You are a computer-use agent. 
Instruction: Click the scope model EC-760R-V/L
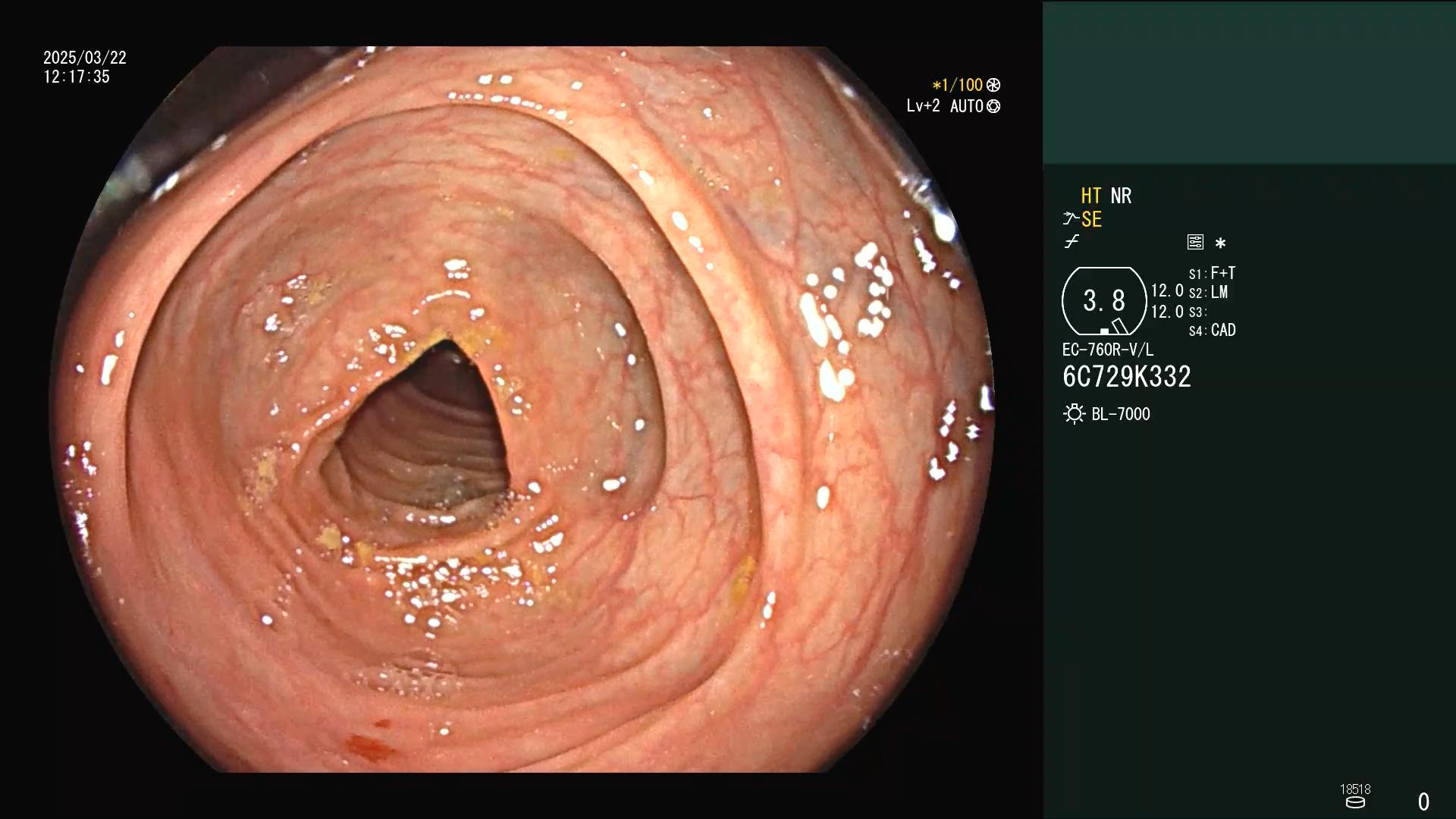[x=1107, y=350]
